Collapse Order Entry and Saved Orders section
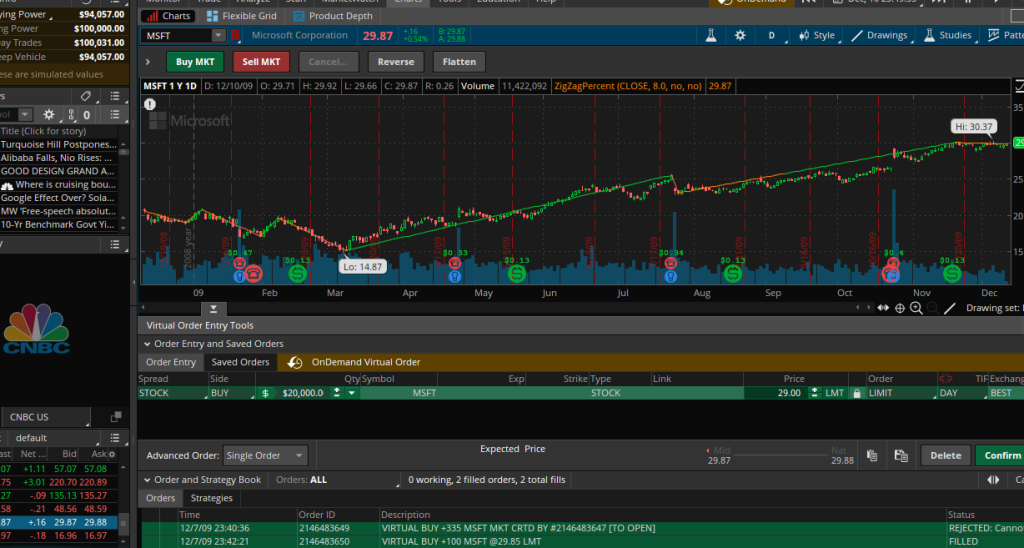The image size is (1024, 548). point(148,344)
